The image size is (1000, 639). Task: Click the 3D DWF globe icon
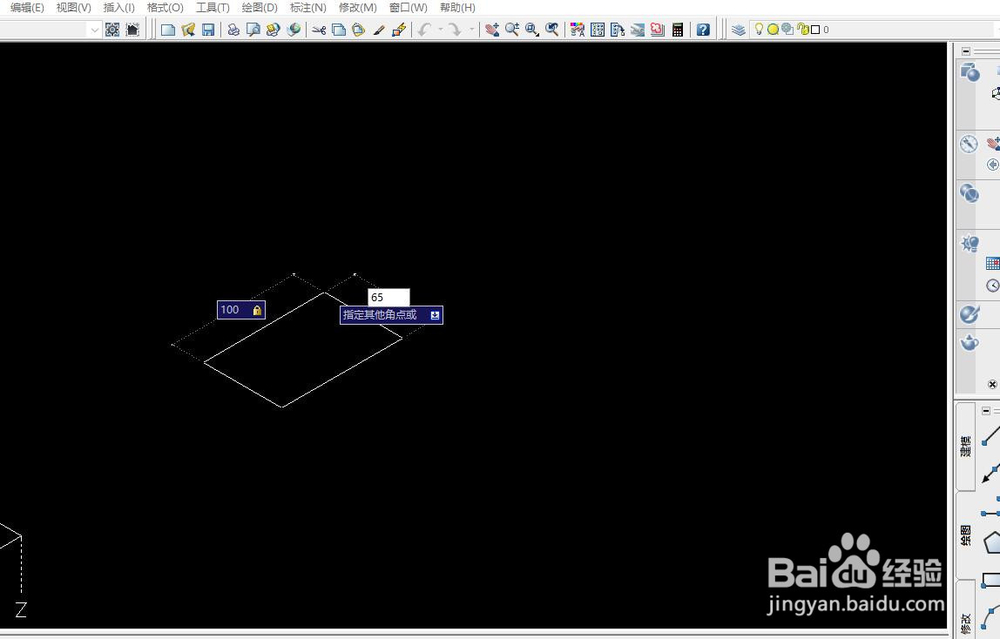click(294, 29)
